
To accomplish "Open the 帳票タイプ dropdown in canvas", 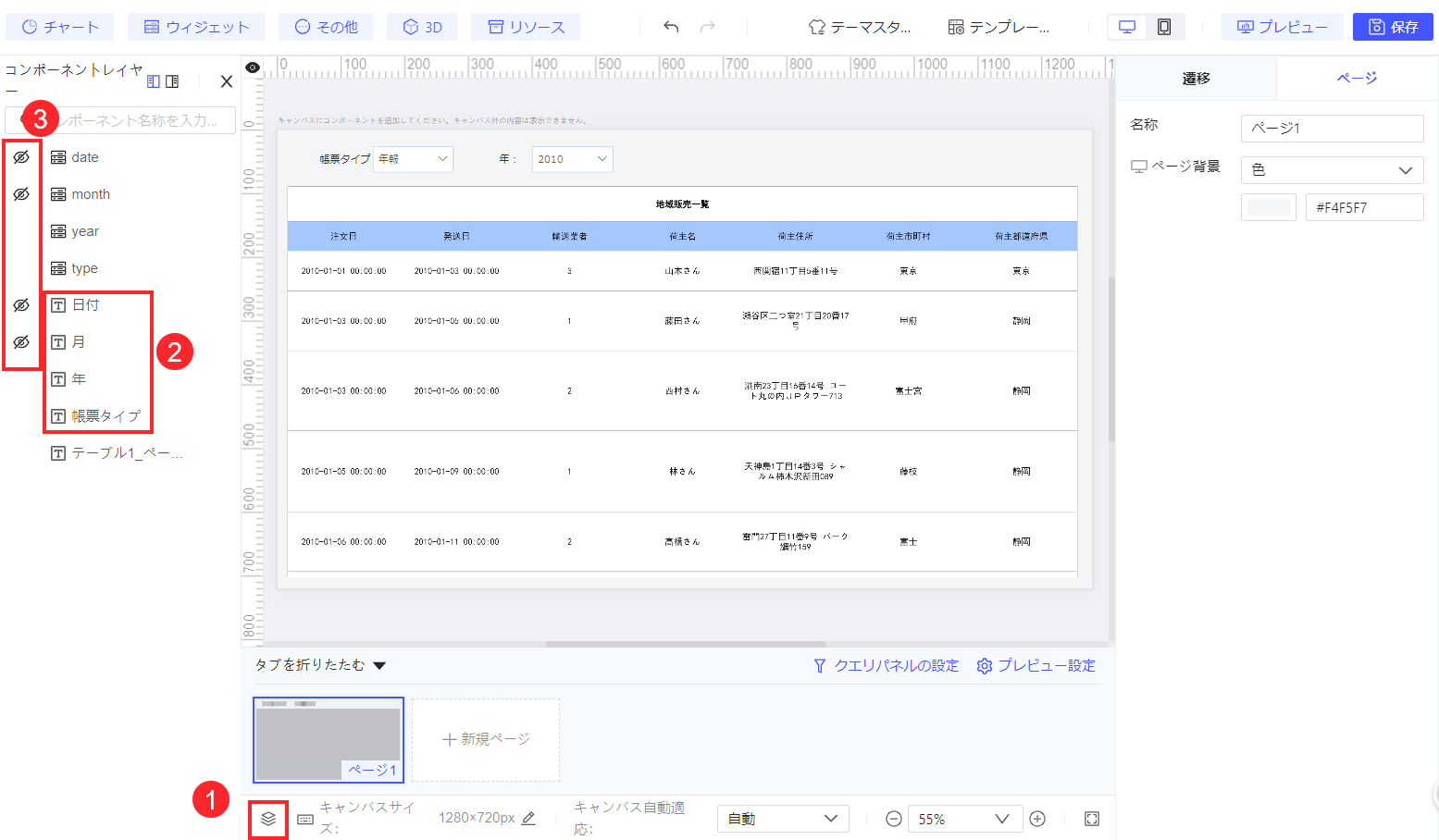I will tap(413, 159).
